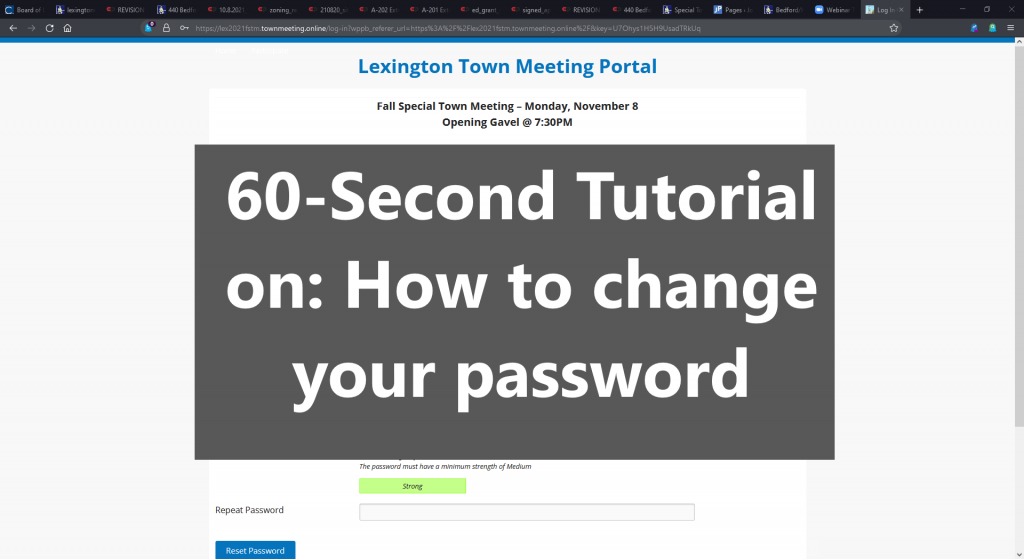Open the browser home page

click(67, 28)
